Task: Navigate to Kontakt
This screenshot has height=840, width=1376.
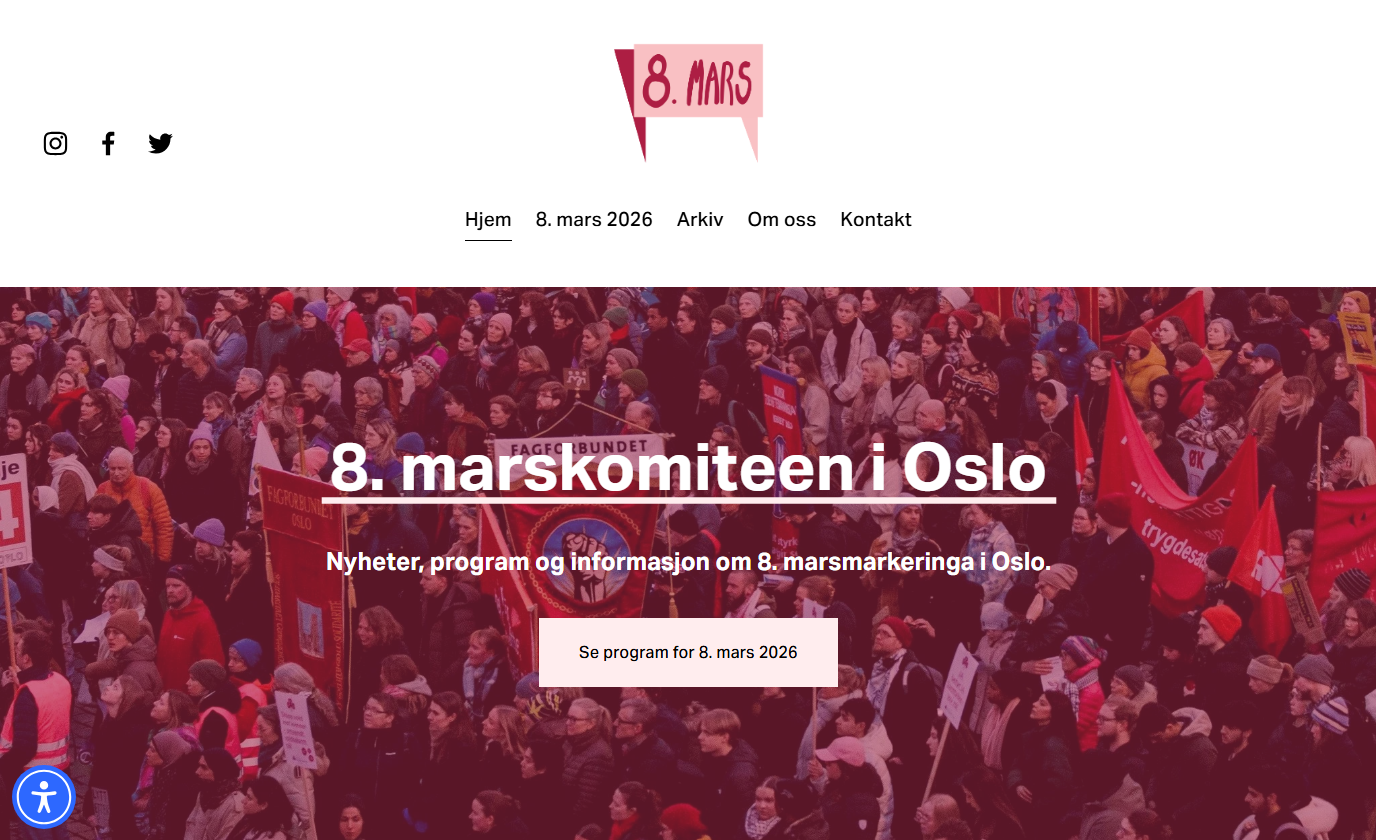Action: coord(876,219)
